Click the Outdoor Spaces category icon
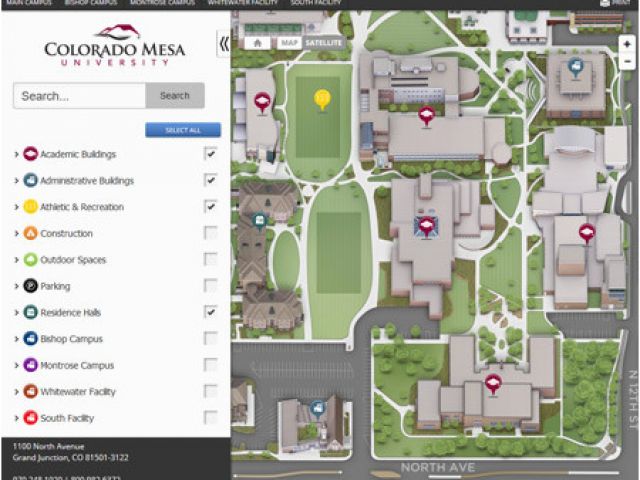640x480 pixels. tap(31, 260)
